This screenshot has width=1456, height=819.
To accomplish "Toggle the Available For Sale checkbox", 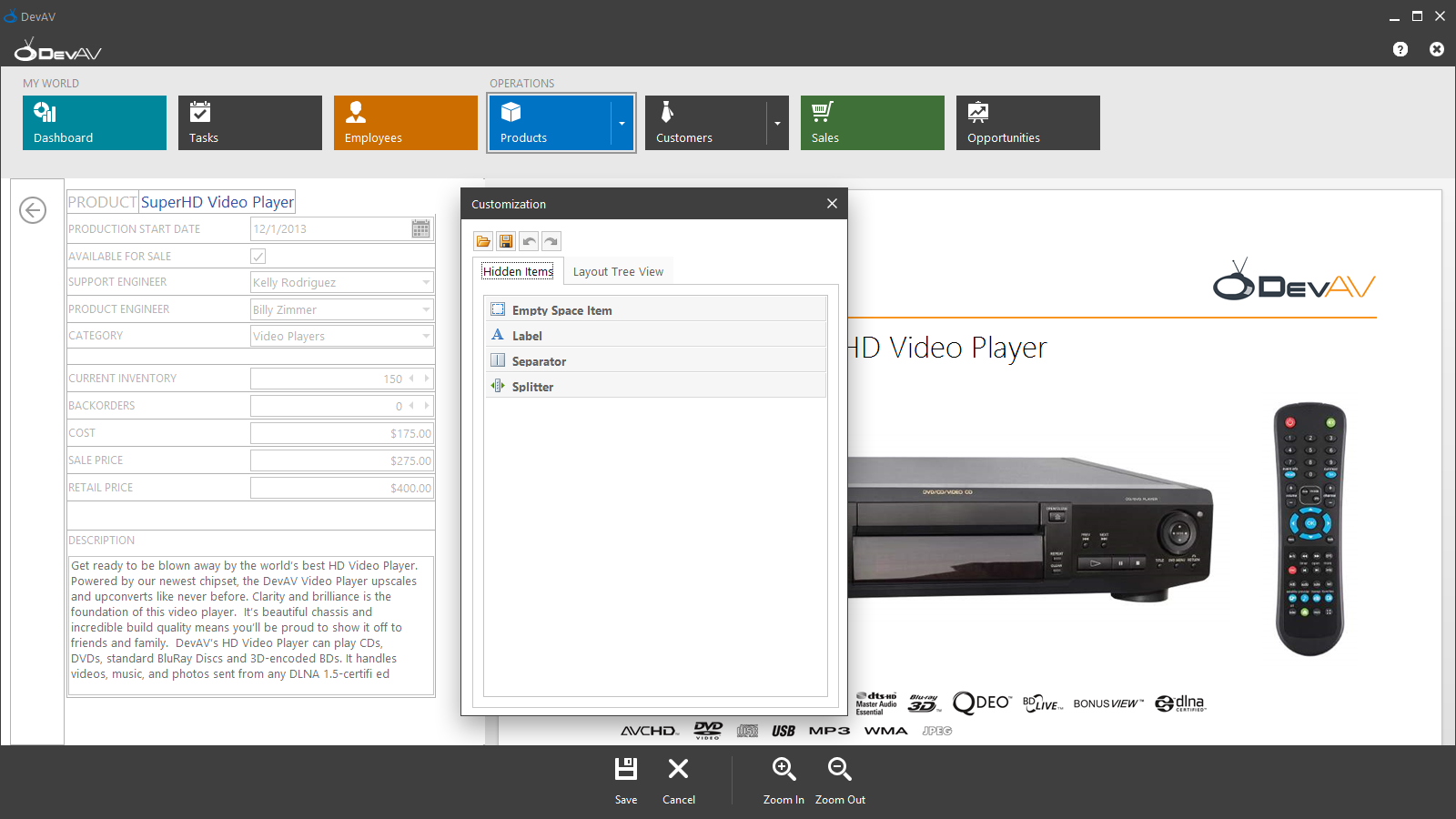I will pos(258,257).
